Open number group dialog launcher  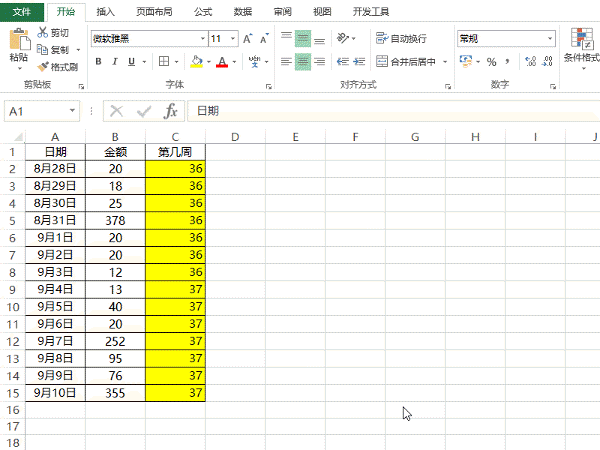(x=553, y=86)
